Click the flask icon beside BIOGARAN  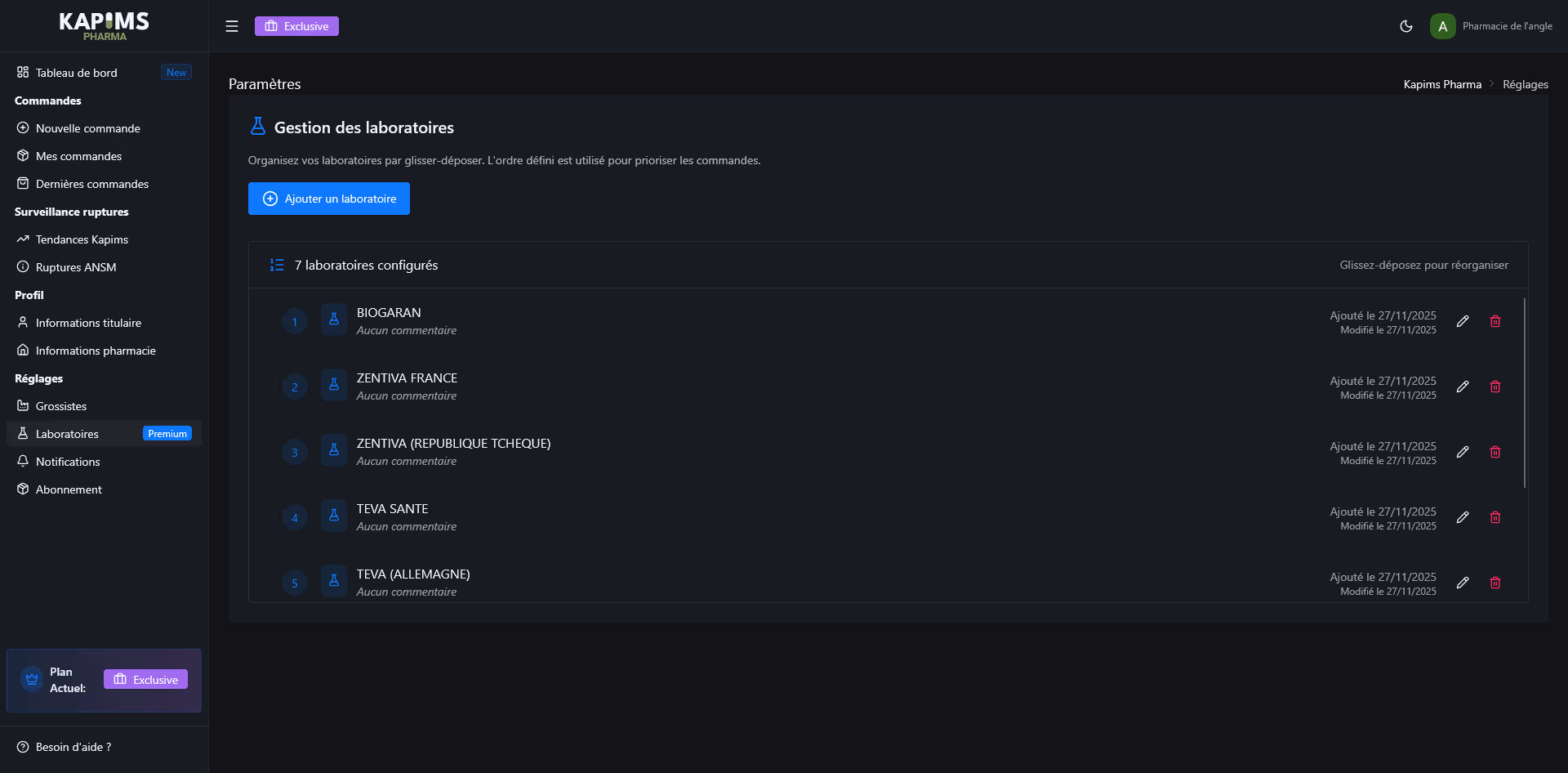tap(334, 320)
